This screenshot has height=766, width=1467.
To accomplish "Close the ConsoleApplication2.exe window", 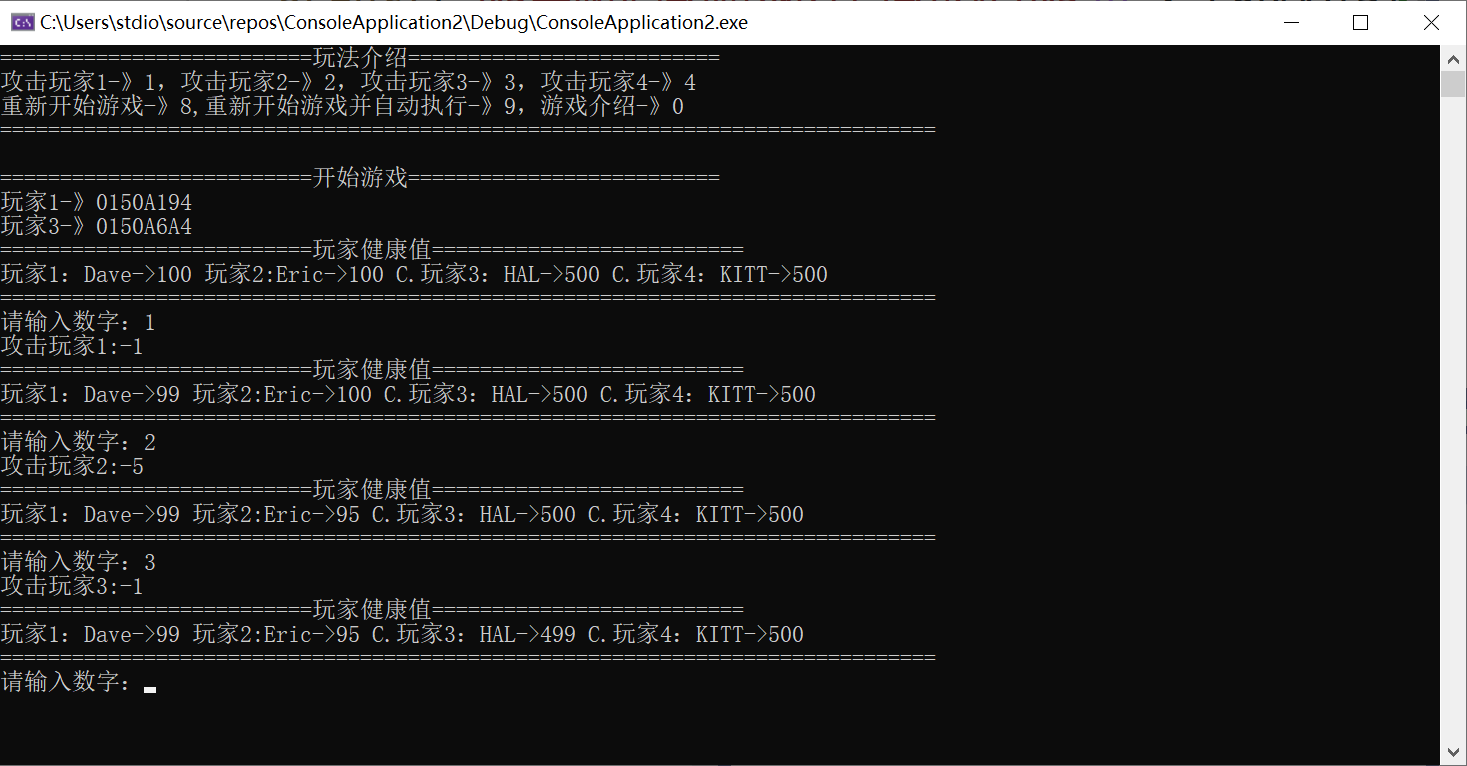I will click(1431, 22).
